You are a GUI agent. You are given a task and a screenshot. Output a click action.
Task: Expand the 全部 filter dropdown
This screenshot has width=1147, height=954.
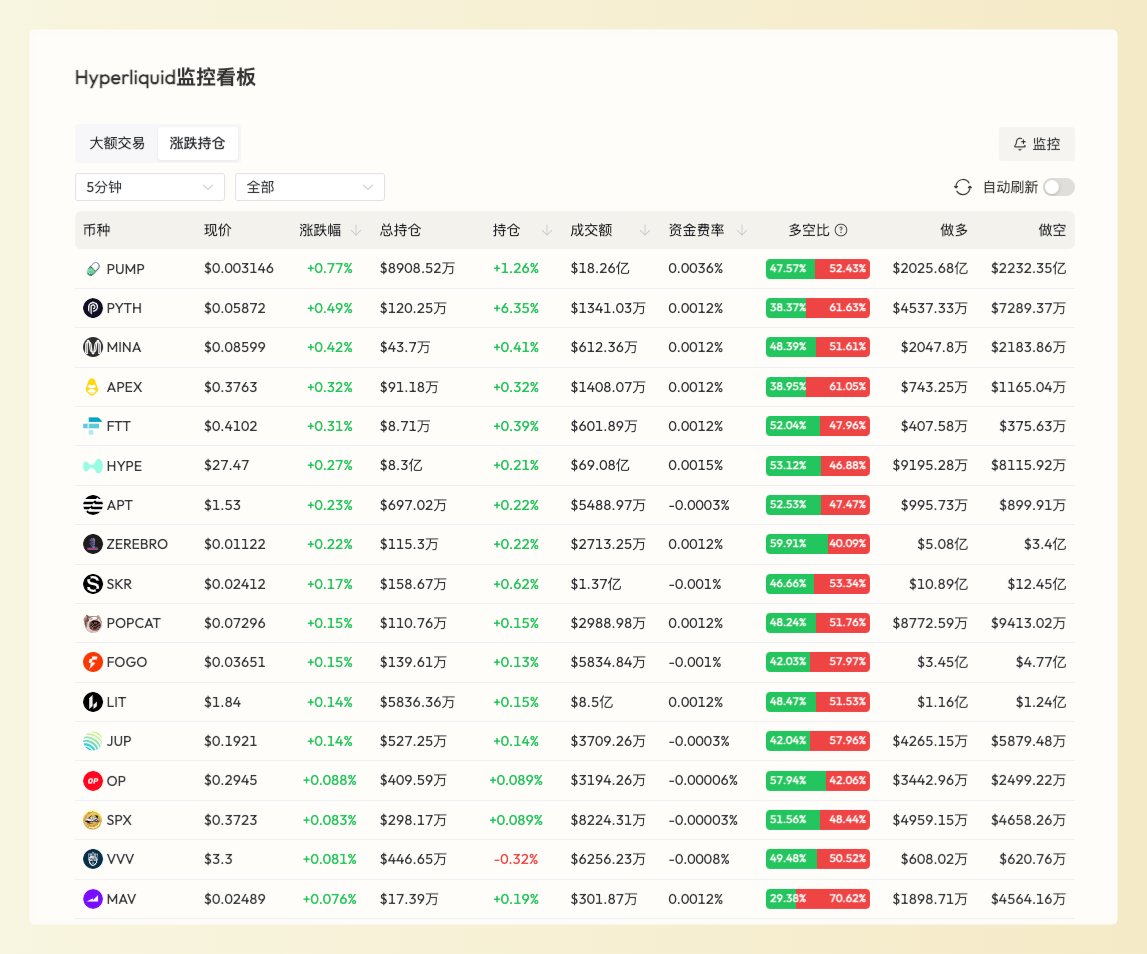click(310, 187)
